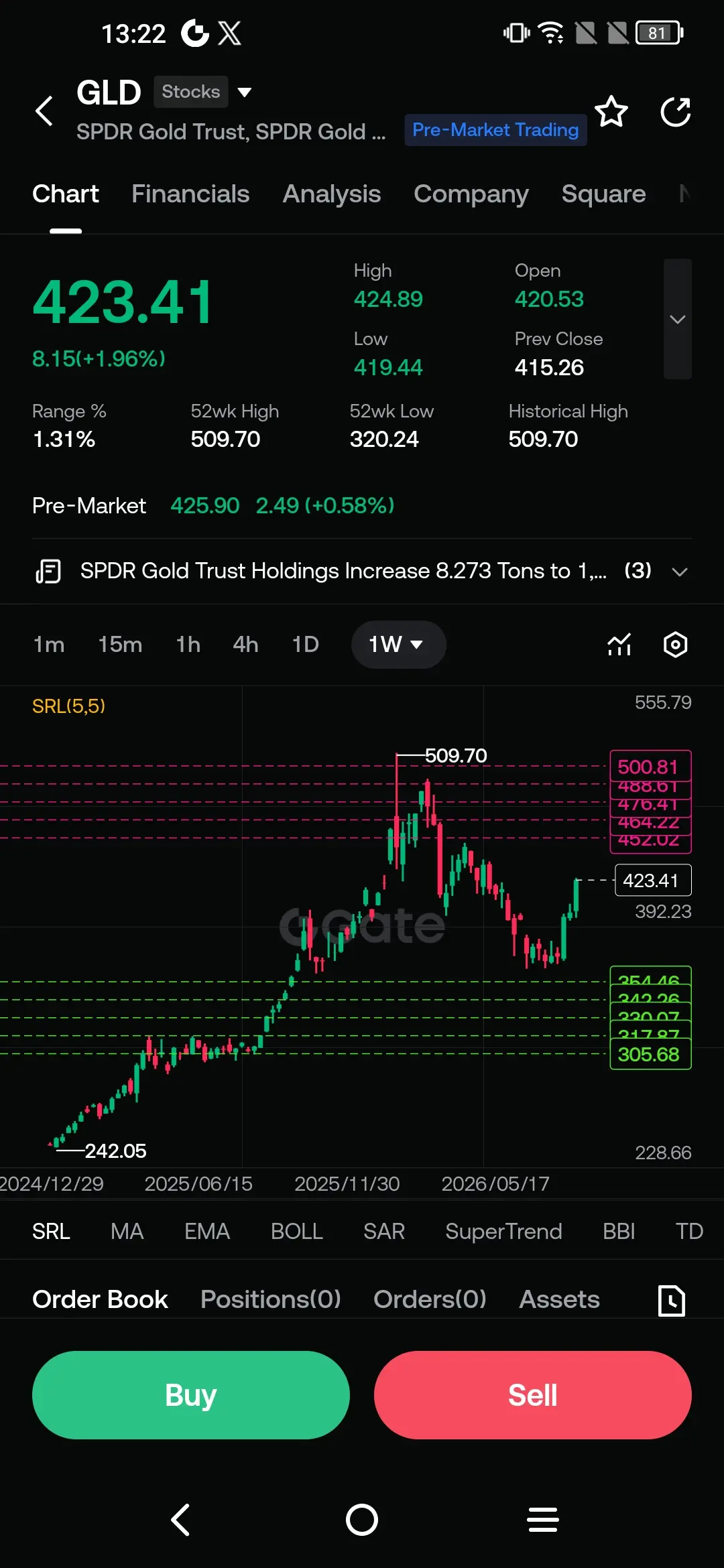Tap Android recents menu button

coord(543,1519)
